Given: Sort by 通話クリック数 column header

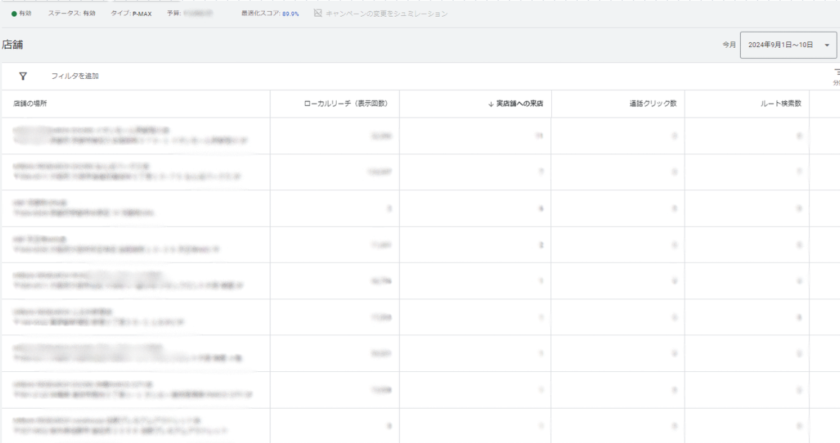Looking at the screenshot, I should point(653,104).
